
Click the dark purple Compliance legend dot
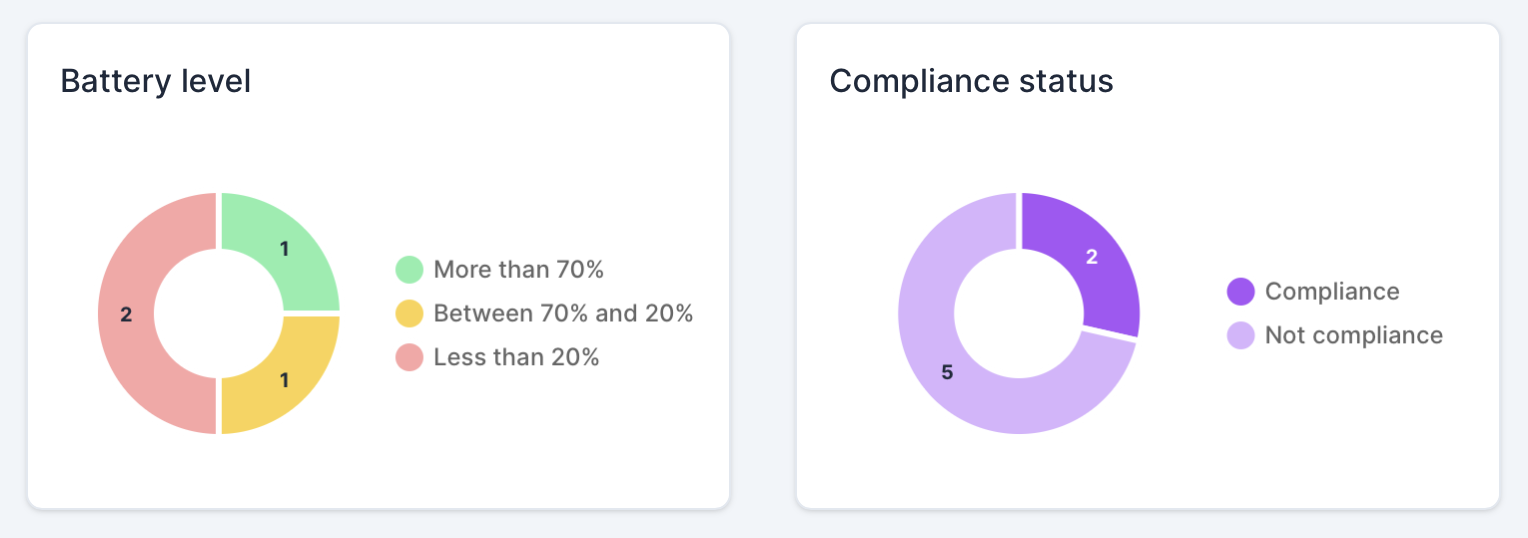pyautogui.click(x=1241, y=292)
